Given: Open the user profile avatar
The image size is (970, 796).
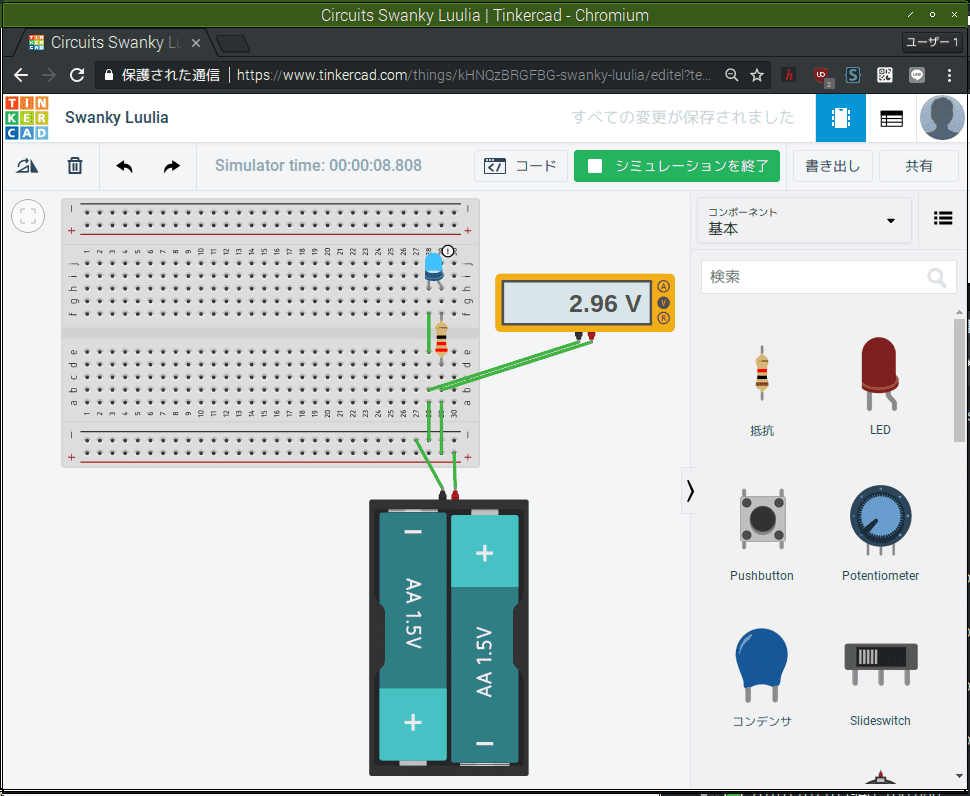Looking at the screenshot, I should [942, 118].
